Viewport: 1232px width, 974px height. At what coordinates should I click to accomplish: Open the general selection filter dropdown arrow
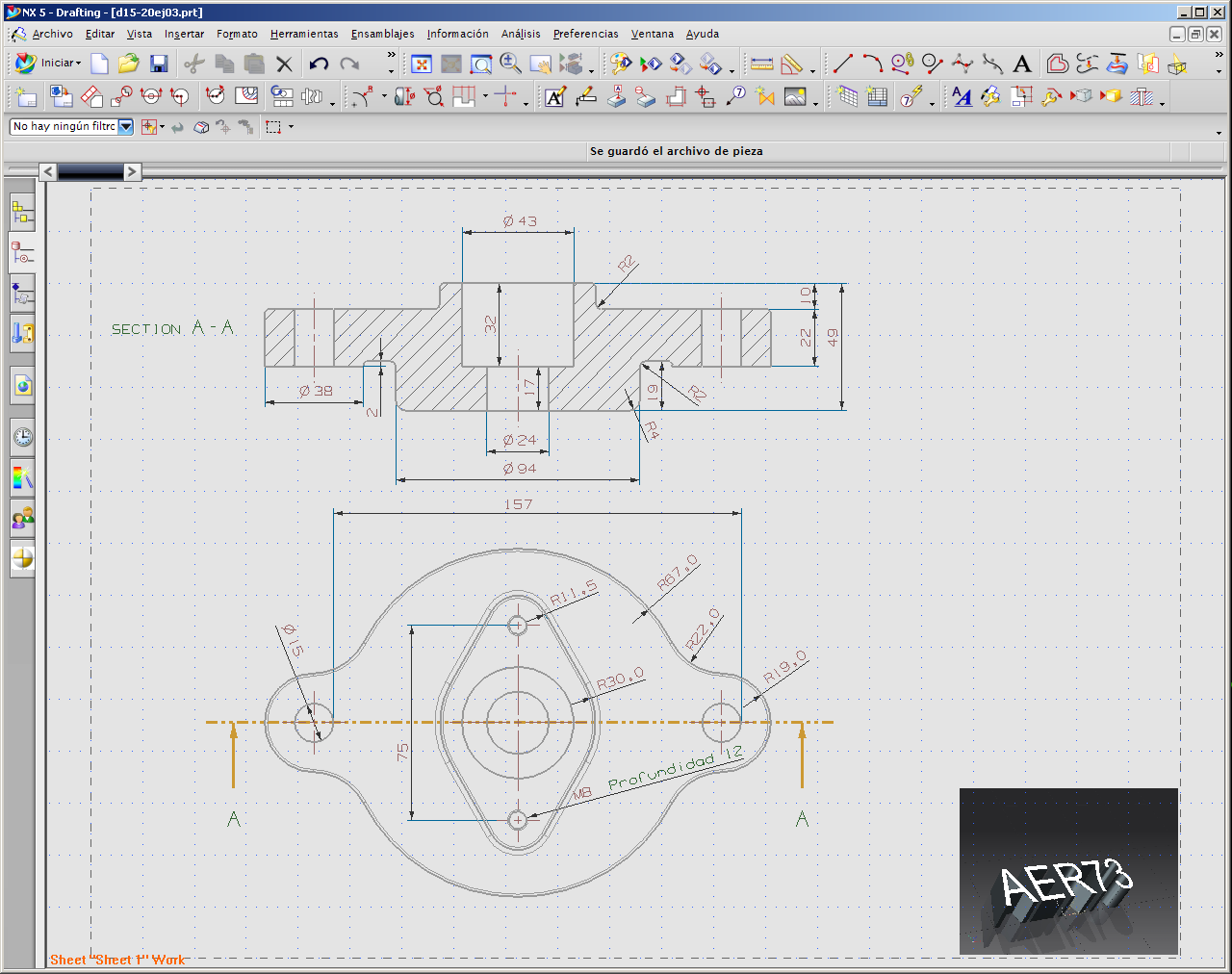click(163, 126)
